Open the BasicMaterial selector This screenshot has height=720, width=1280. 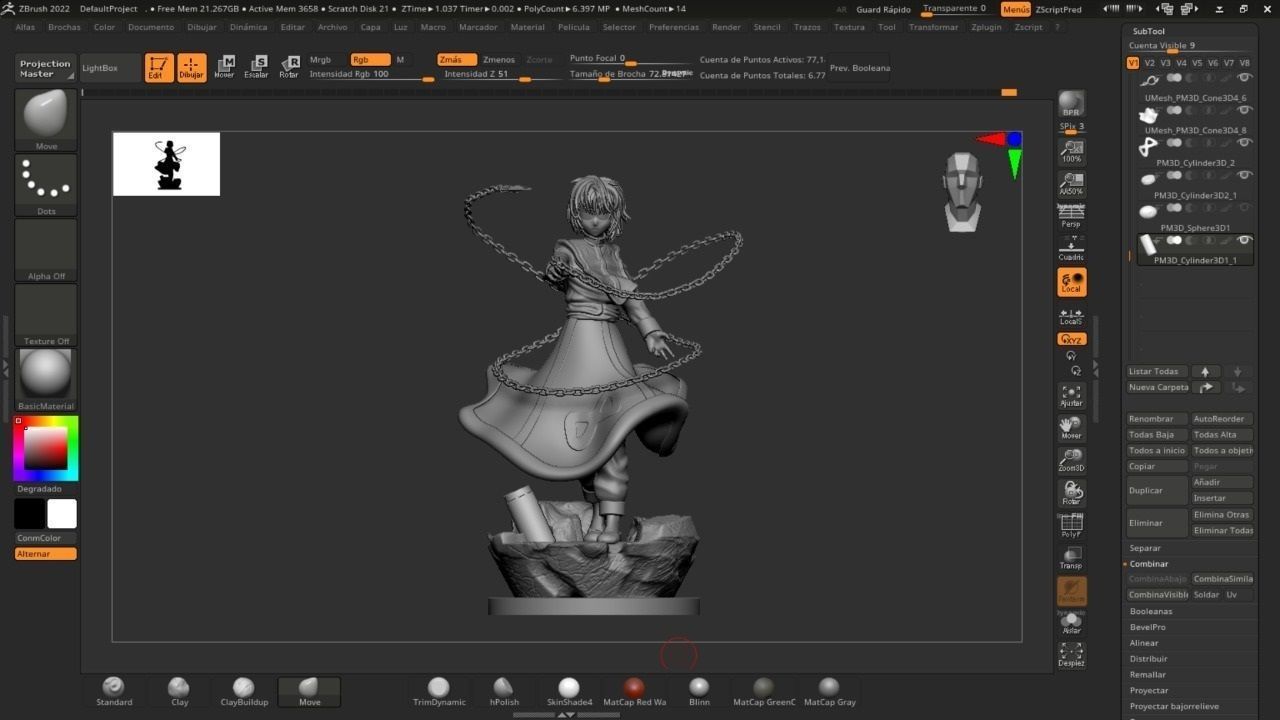(46, 380)
